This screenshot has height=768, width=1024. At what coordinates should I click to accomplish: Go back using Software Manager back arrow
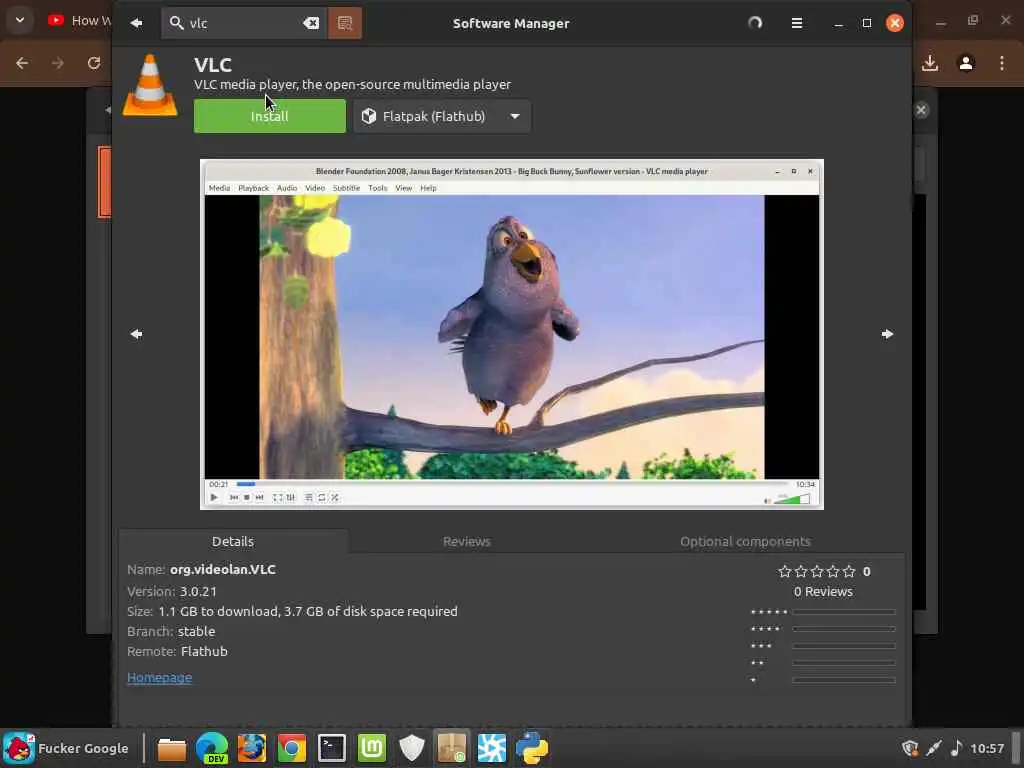pos(136,24)
